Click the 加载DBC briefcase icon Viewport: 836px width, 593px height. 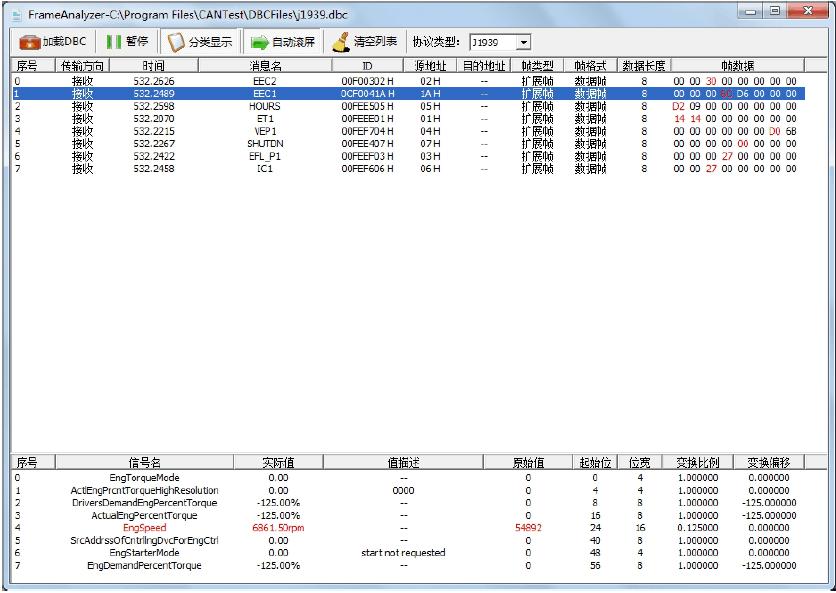29,43
